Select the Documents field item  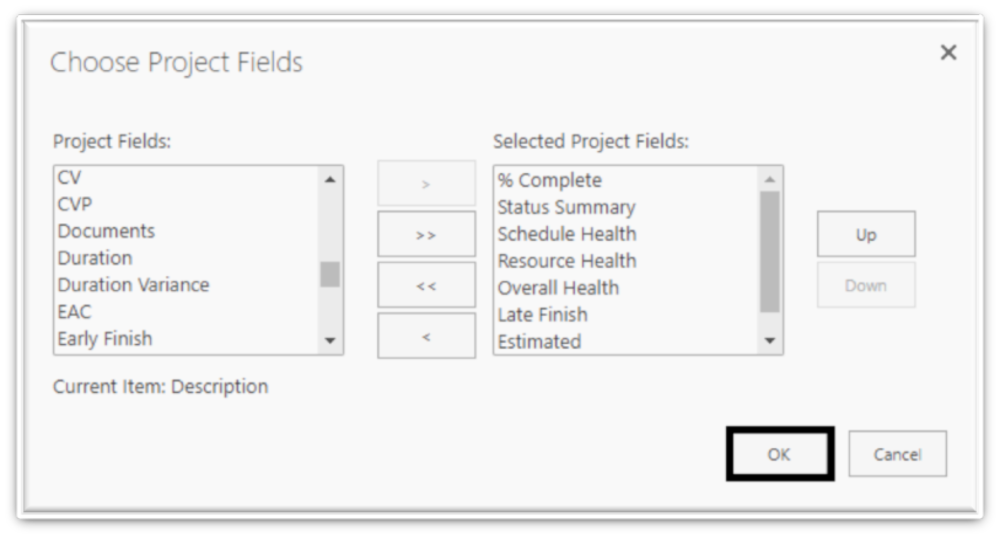tap(106, 231)
